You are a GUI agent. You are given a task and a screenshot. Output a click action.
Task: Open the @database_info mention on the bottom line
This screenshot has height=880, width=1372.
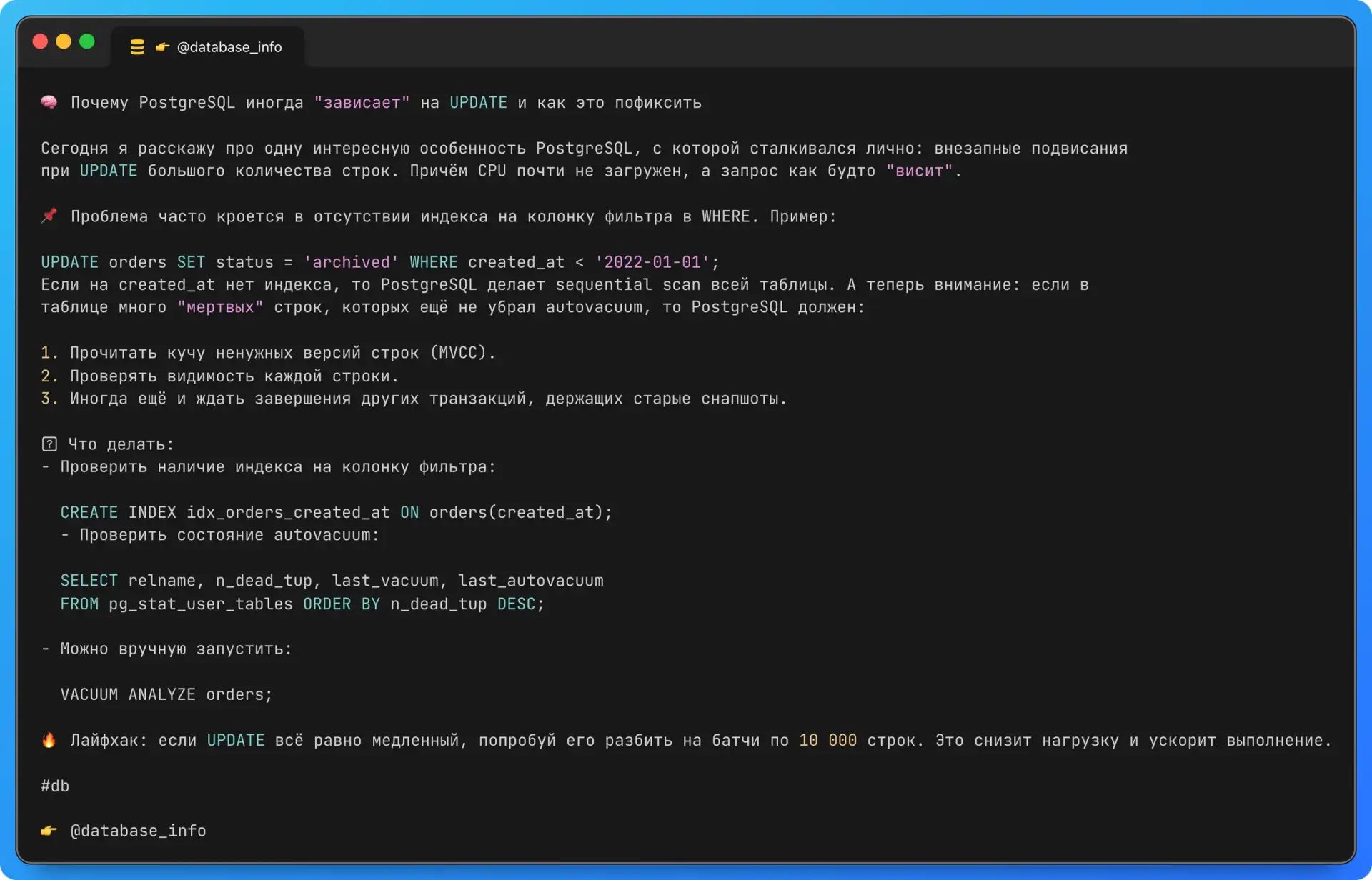coord(138,831)
